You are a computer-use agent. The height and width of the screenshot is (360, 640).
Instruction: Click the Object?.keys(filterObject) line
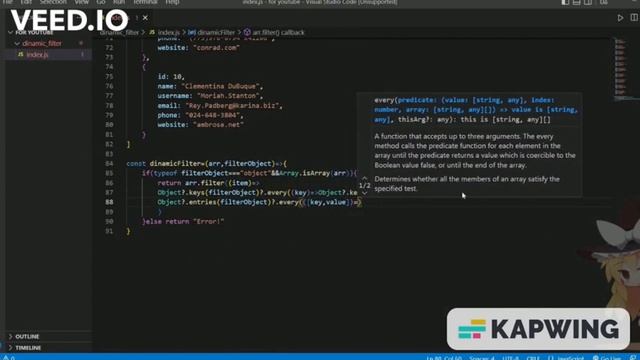(257, 192)
